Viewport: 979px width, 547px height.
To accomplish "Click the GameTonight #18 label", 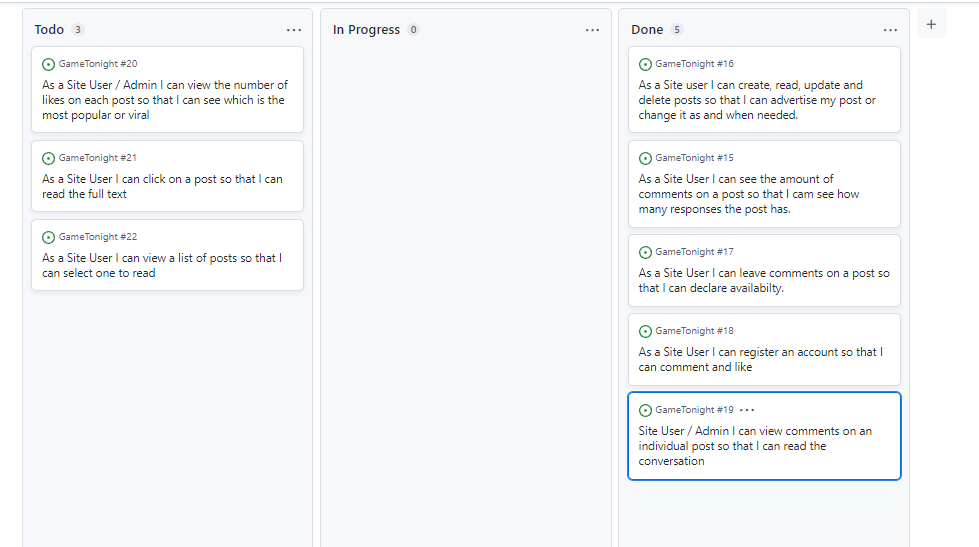I will [694, 331].
